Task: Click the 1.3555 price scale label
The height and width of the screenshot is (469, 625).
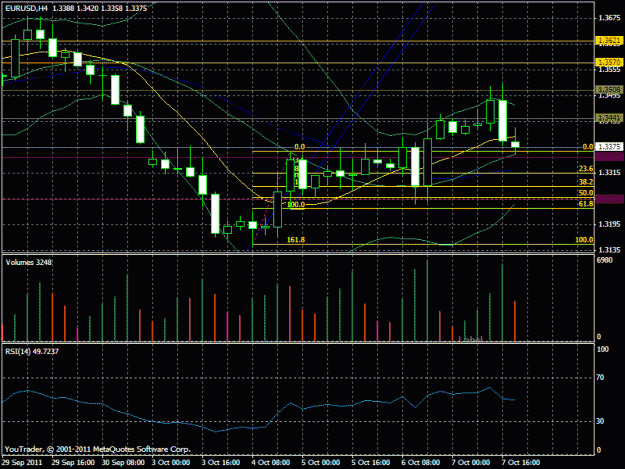Action: [x=609, y=70]
